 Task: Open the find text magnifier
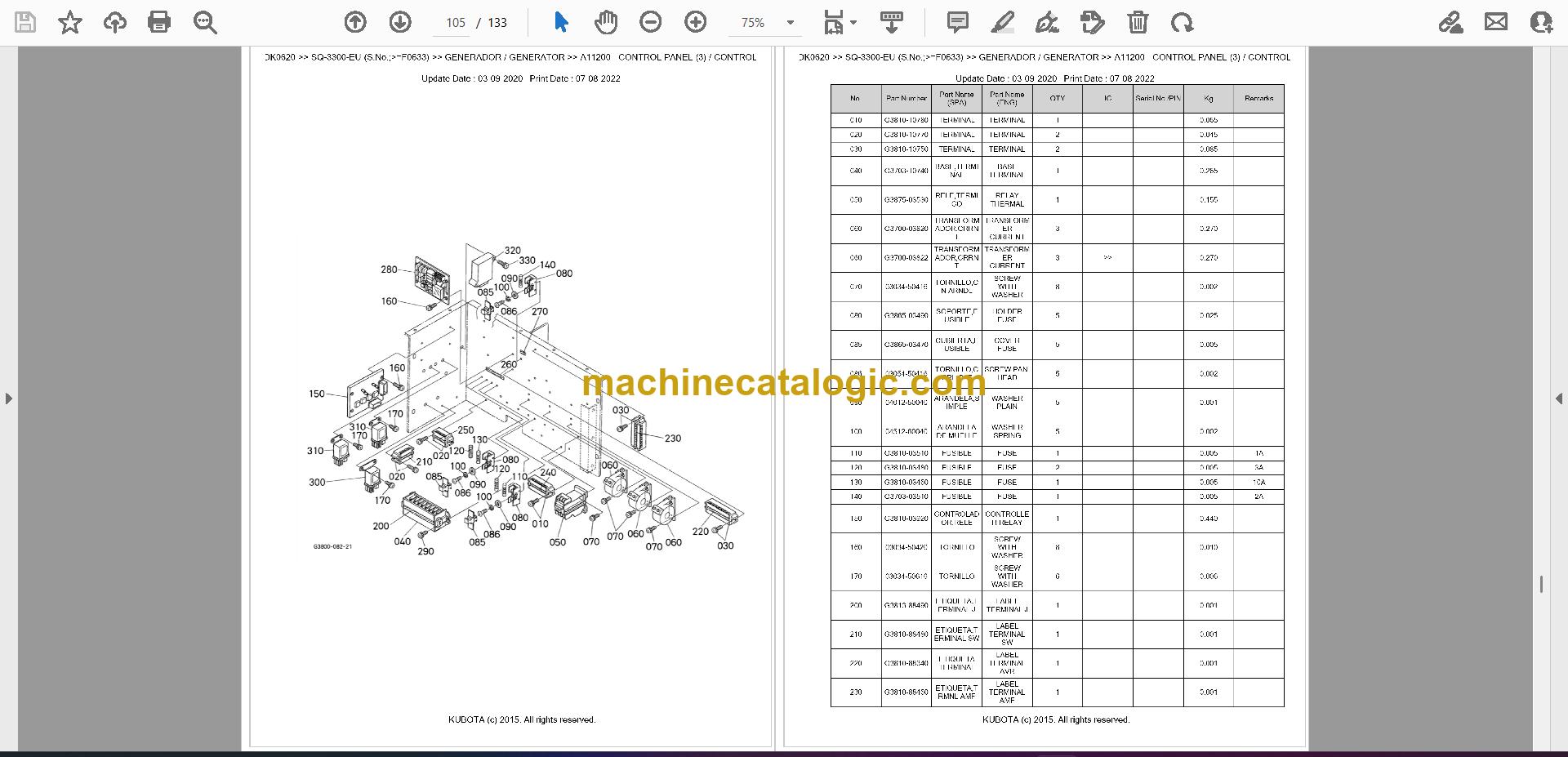(x=205, y=22)
